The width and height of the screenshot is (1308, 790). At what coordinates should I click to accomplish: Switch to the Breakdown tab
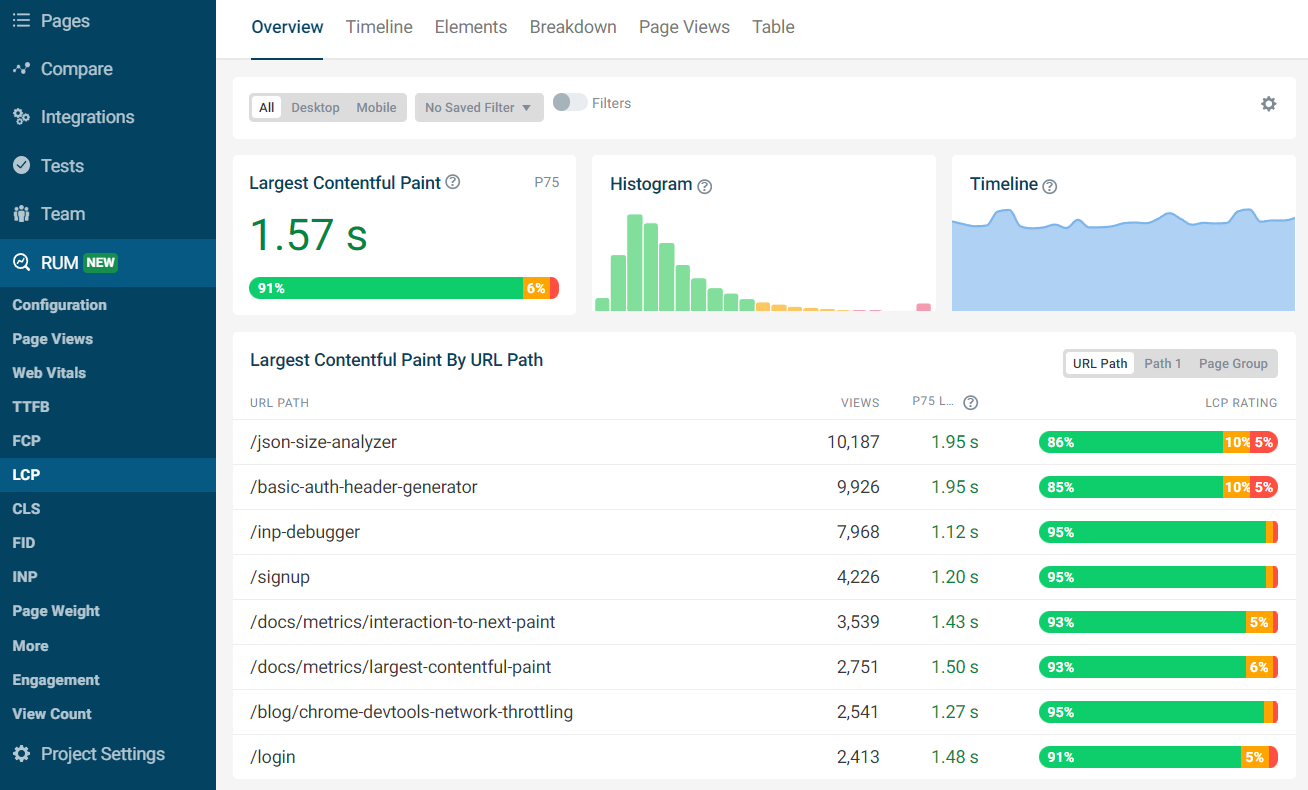point(573,27)
